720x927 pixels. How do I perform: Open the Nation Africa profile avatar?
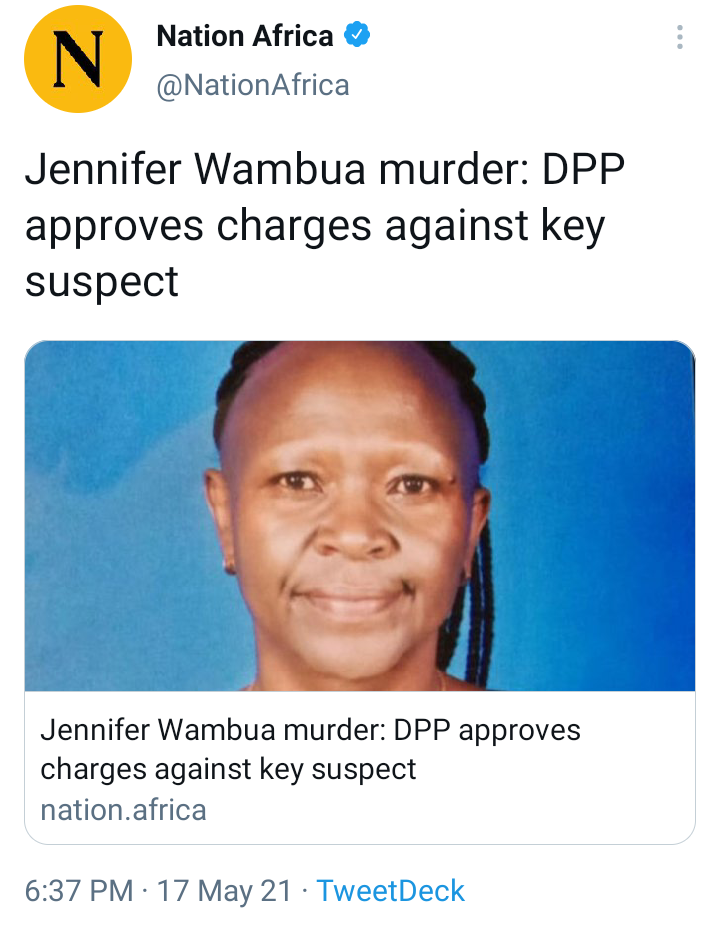(77, 59)
